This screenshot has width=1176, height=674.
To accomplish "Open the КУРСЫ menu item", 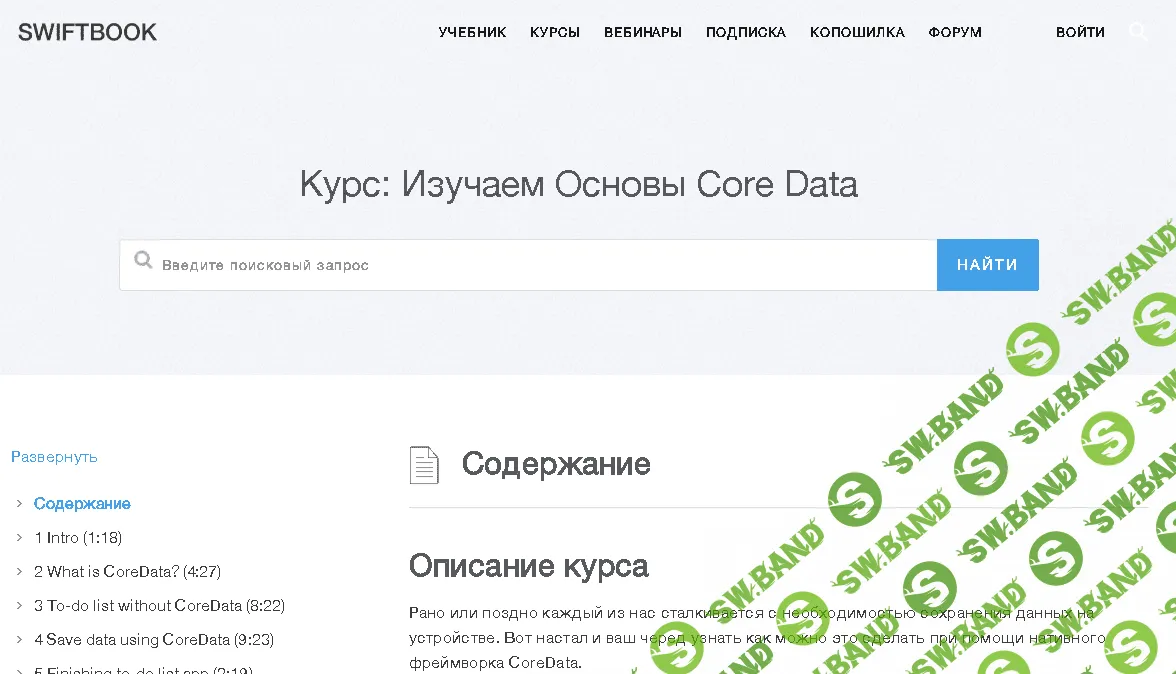I will (x=554, y=31).
